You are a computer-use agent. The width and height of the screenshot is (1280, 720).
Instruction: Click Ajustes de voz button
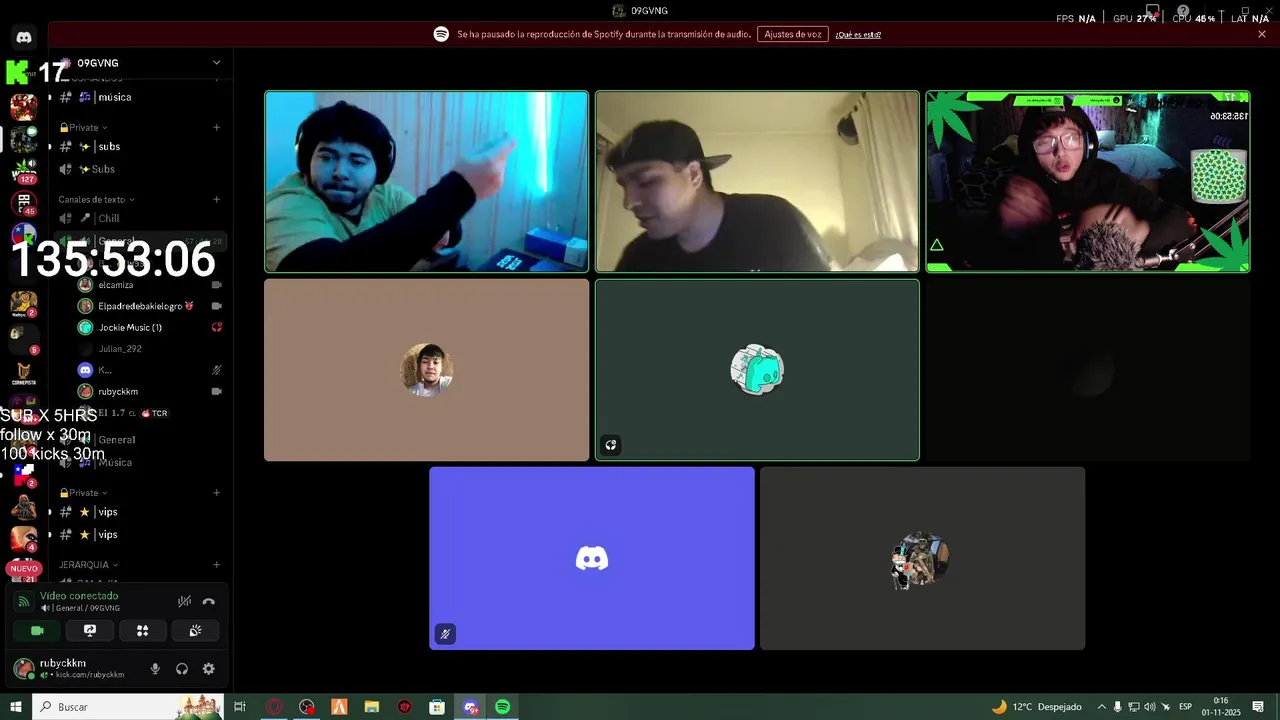click(x=793, y=34)
